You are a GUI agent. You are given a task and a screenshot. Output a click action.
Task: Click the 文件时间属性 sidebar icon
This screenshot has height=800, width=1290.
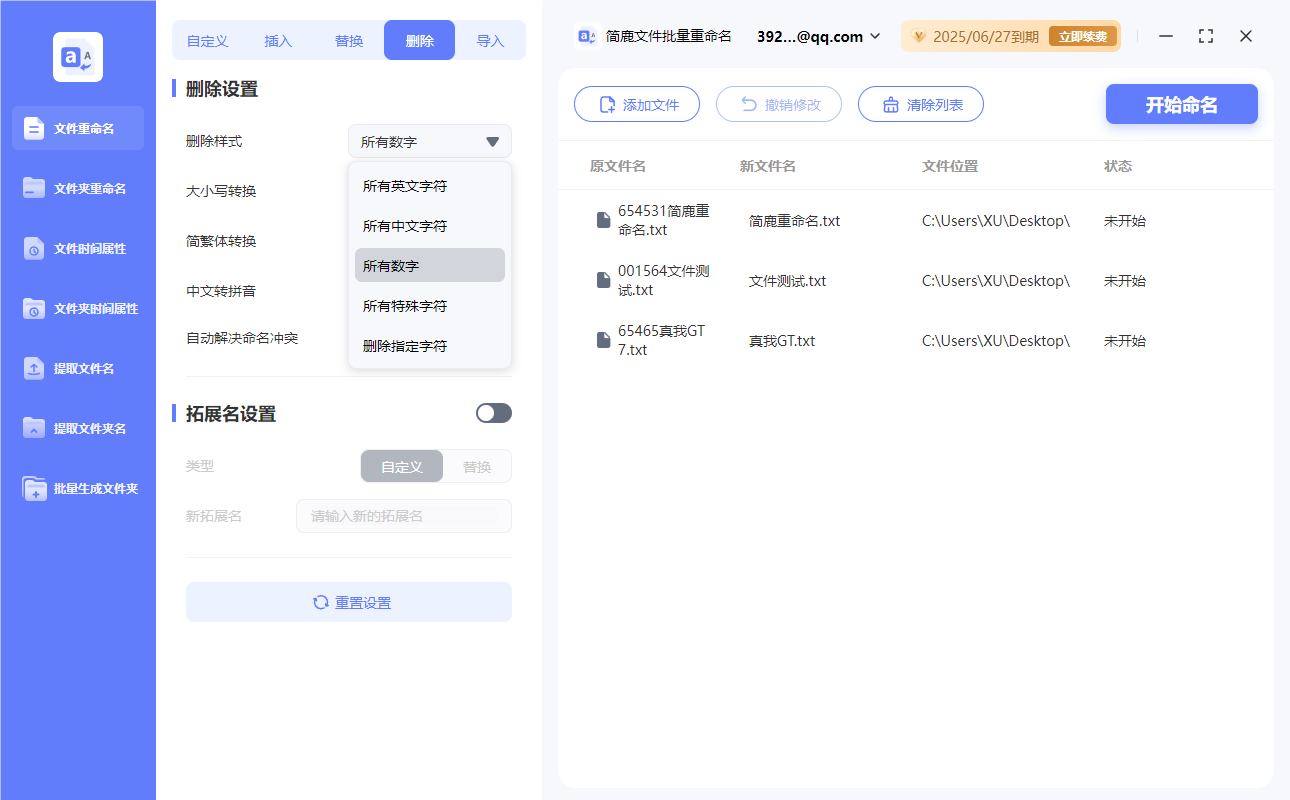tap(77, 248)
